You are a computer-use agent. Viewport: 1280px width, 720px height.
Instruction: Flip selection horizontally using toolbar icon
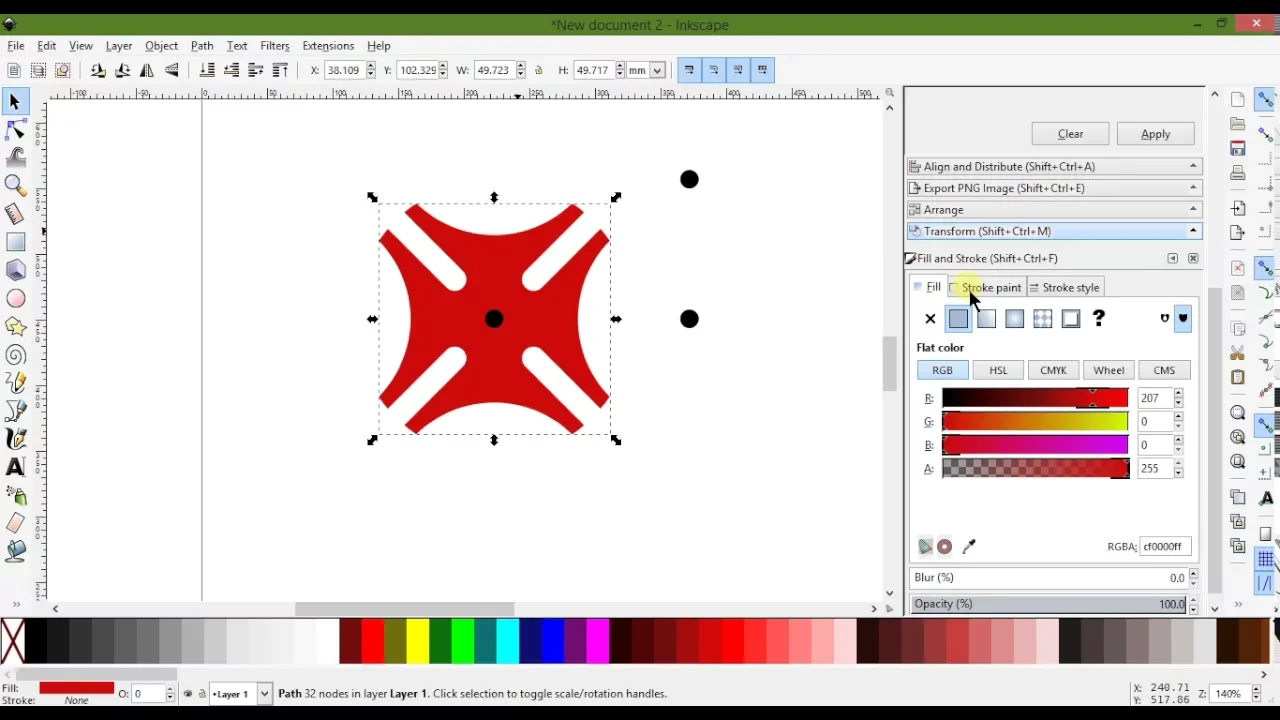[x=147, y=70]
